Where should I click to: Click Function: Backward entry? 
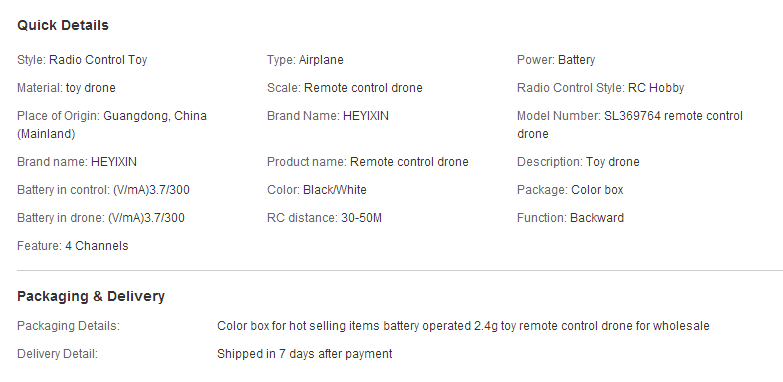(x=570, y=218)
